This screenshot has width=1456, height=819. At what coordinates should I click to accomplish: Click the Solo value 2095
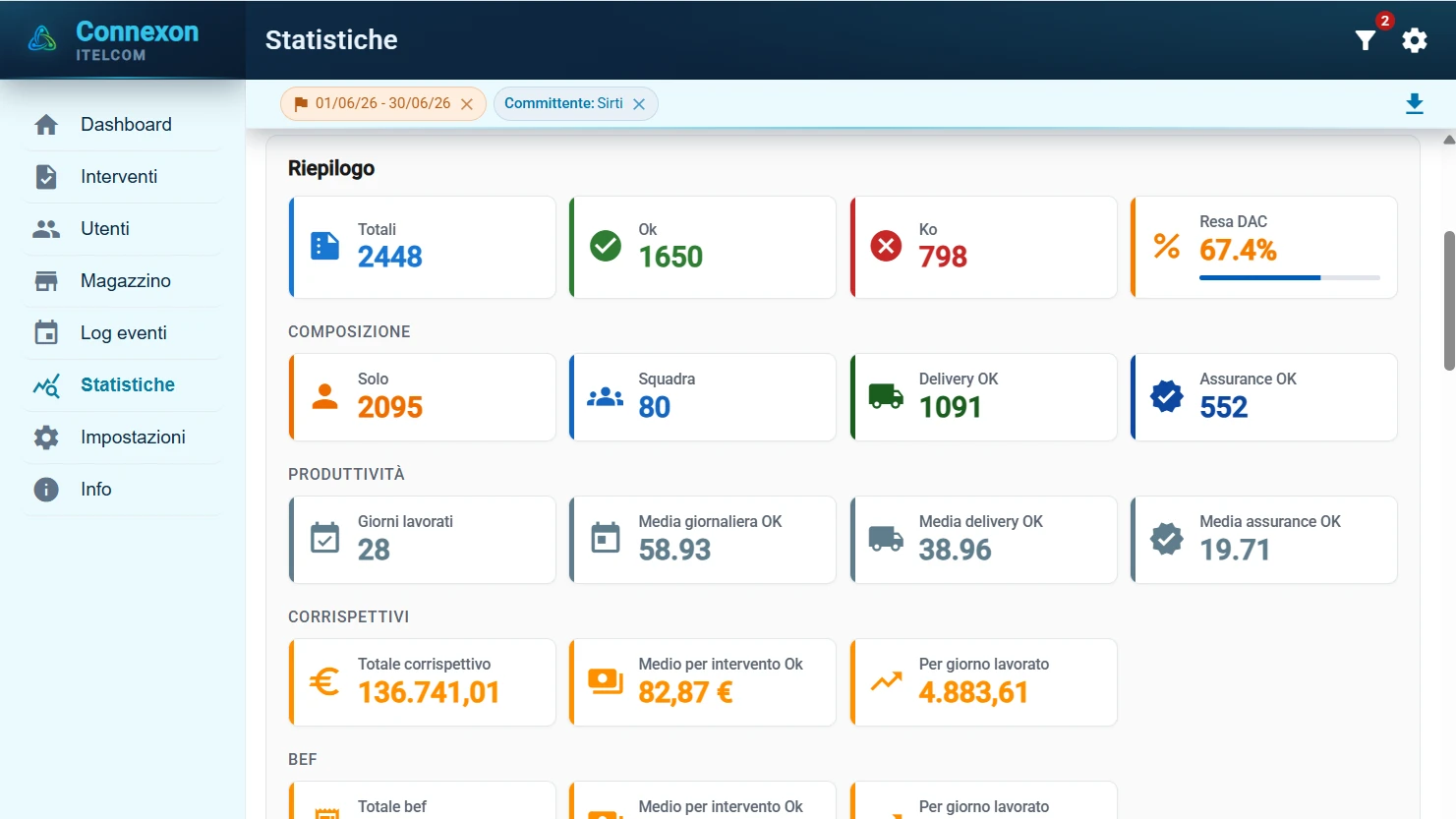(390, 407)
